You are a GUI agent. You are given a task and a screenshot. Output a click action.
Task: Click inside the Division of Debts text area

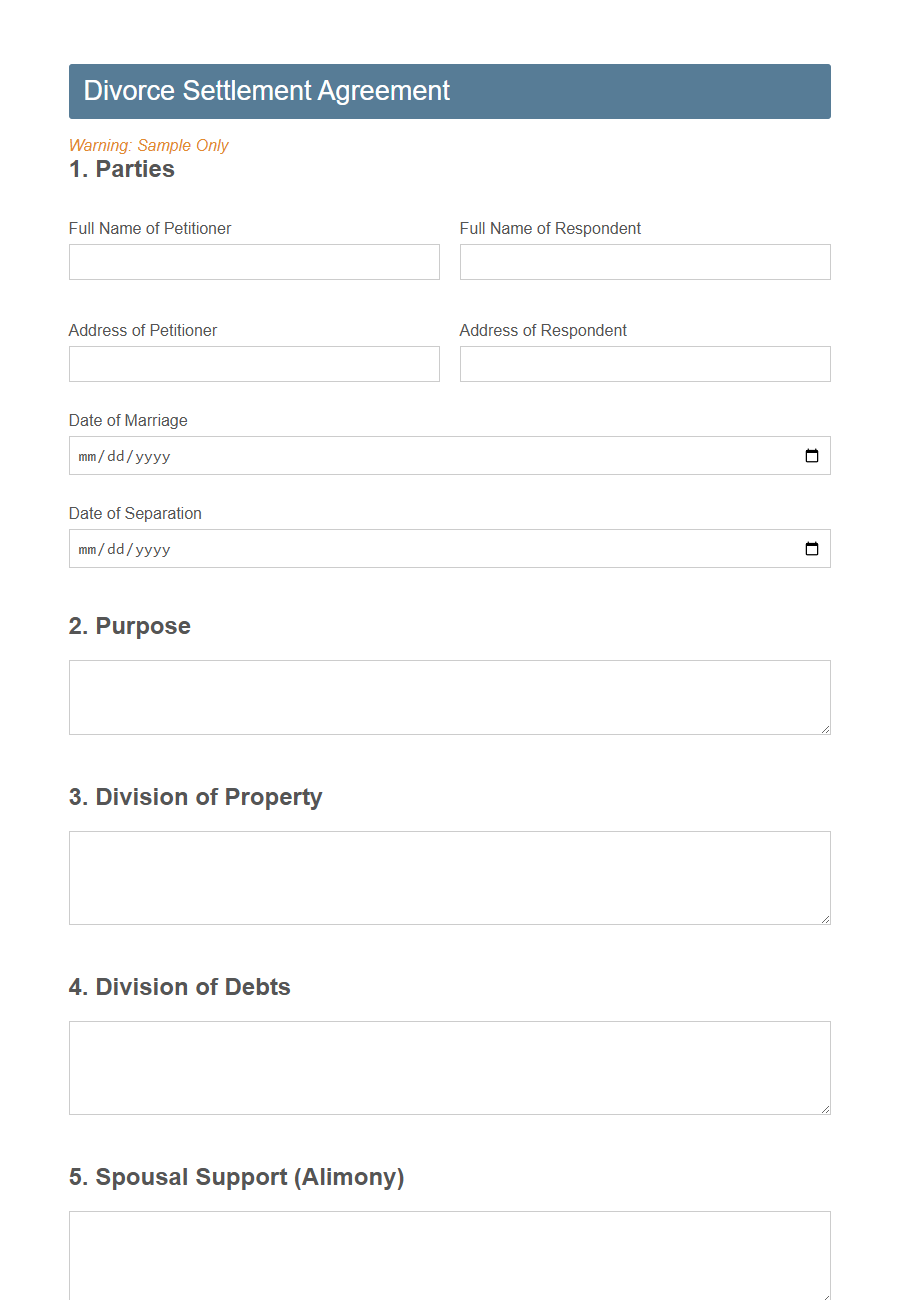coord(449,1065)
